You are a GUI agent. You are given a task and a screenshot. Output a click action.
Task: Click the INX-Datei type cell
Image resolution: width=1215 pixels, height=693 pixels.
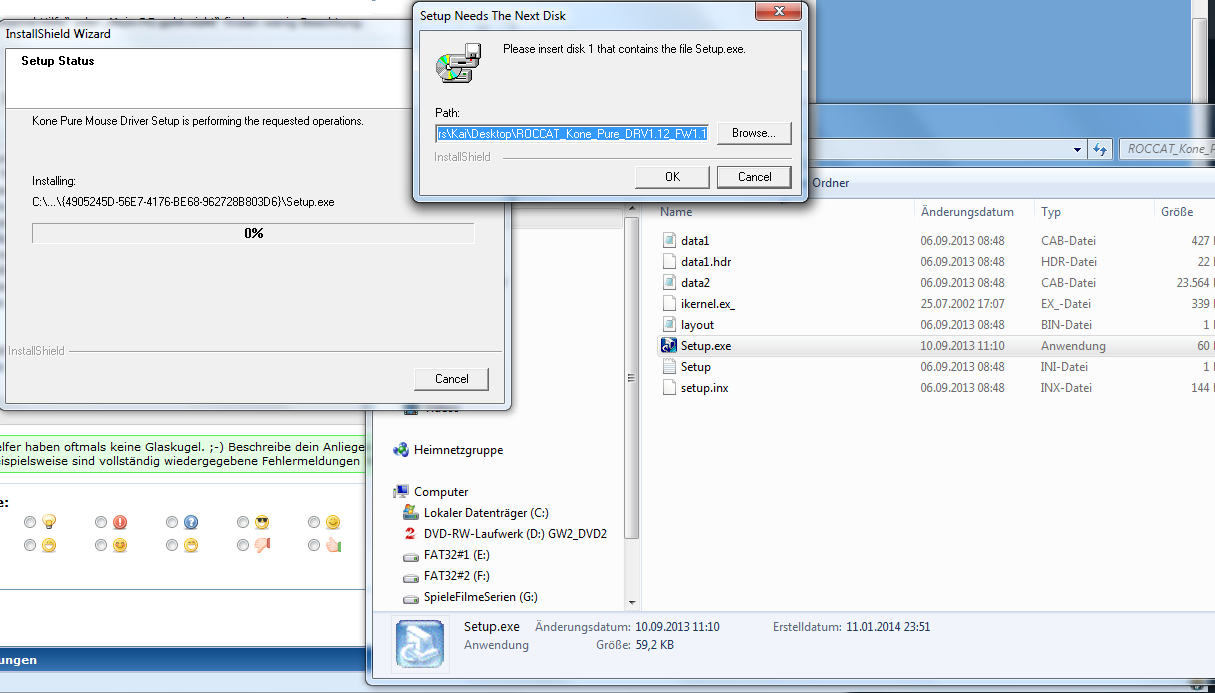tap(1066, 387)
